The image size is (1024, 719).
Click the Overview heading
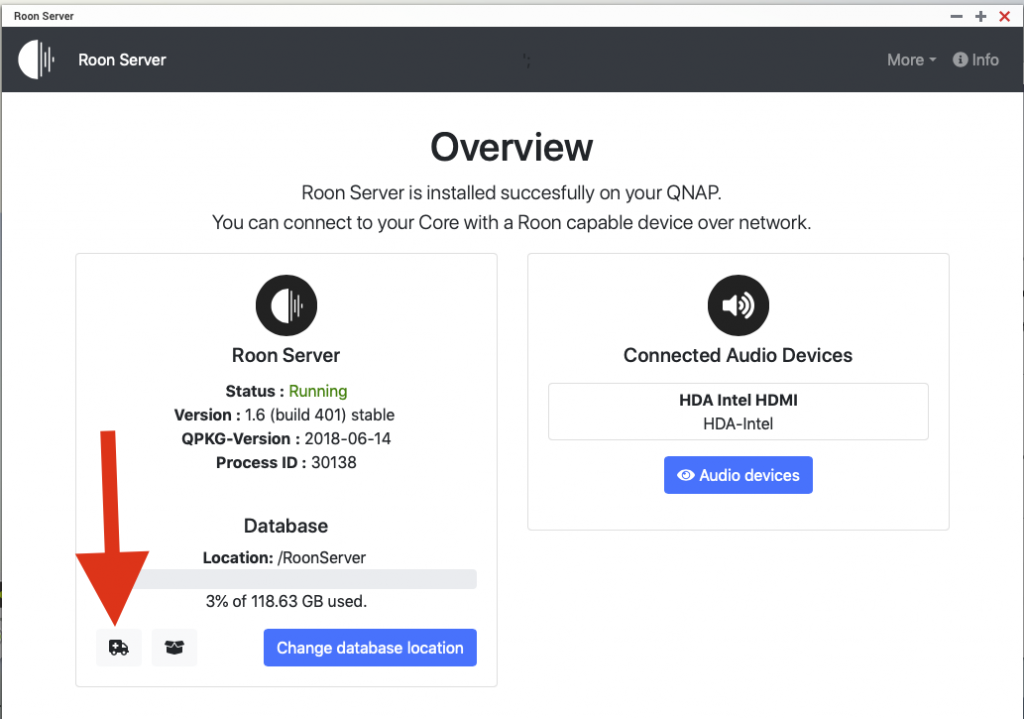pyautogui.click(x=511, y=147)
